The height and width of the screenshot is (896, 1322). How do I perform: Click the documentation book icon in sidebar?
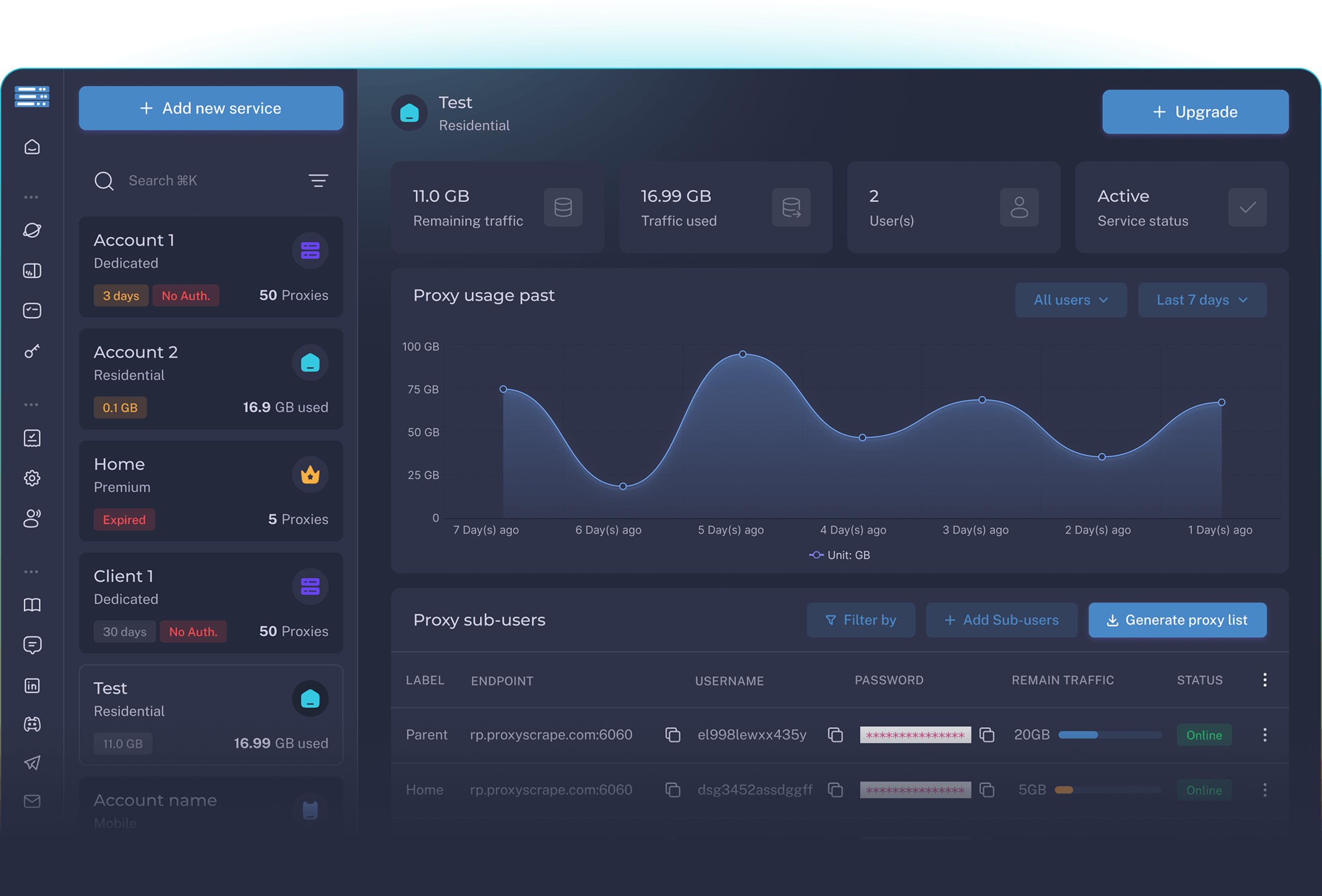32,604
